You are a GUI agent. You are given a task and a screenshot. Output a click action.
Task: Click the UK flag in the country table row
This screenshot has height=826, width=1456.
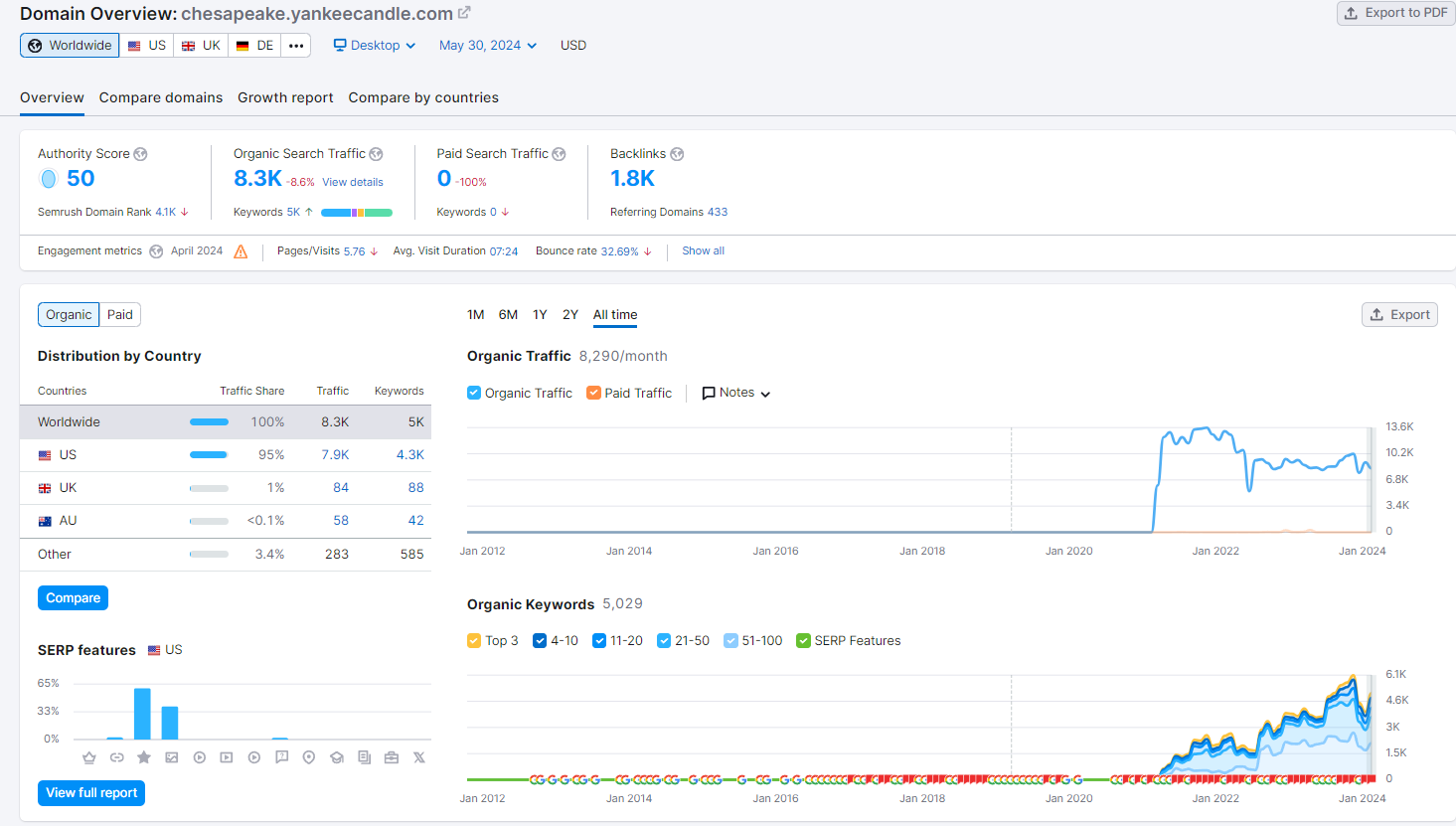(x=45, y=488)
